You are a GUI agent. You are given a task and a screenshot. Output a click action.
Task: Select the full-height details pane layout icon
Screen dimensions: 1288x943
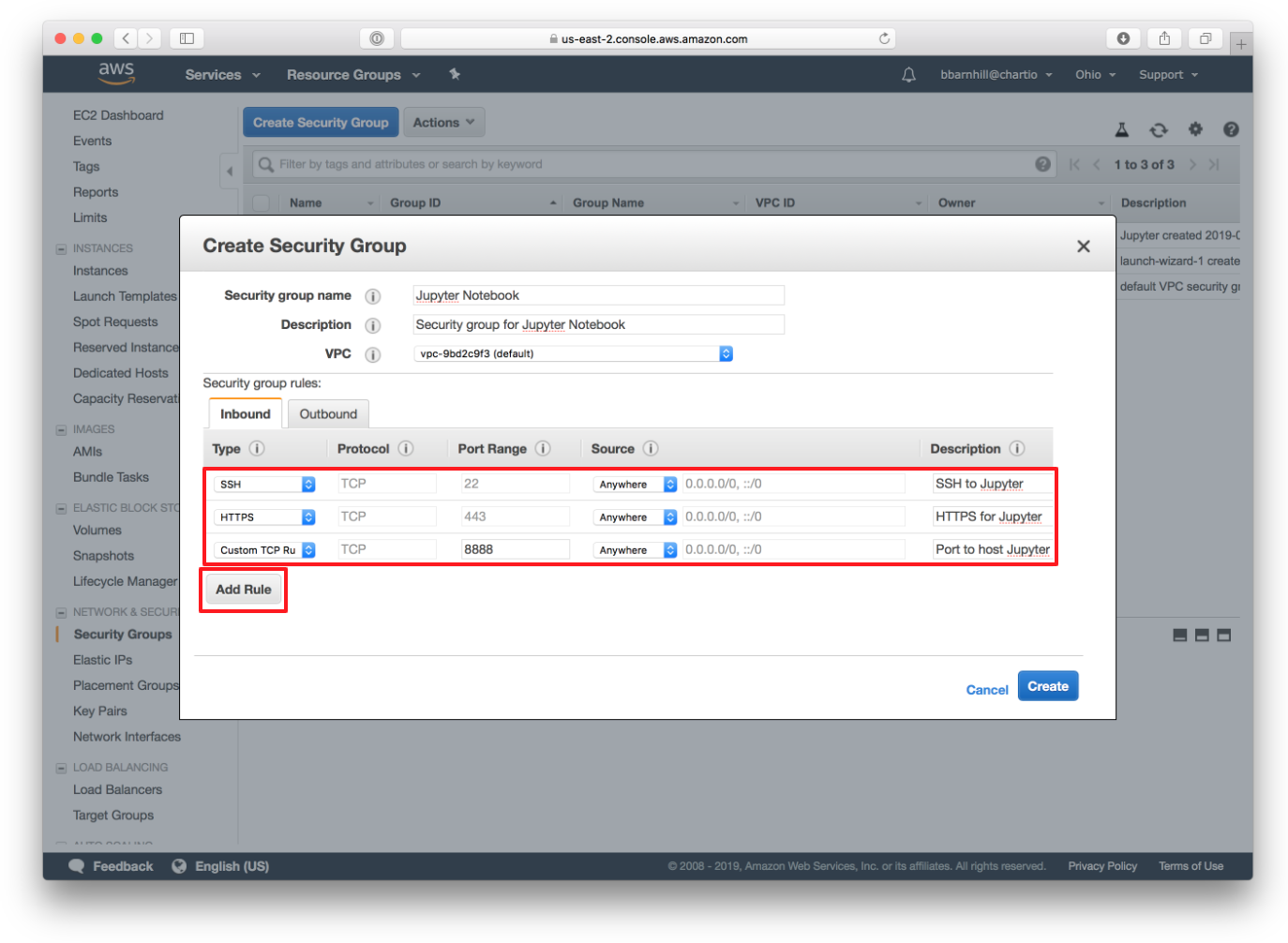pyautogui.click(x=1223, y=636)
